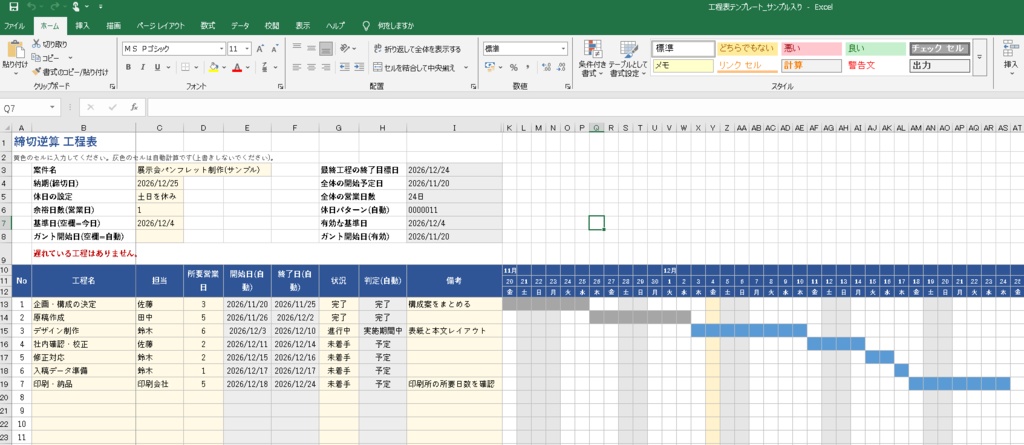Screen dimensions: 1024x445
Task: Open the Name Box dropdown next to Q7
Action: [52, 108]
